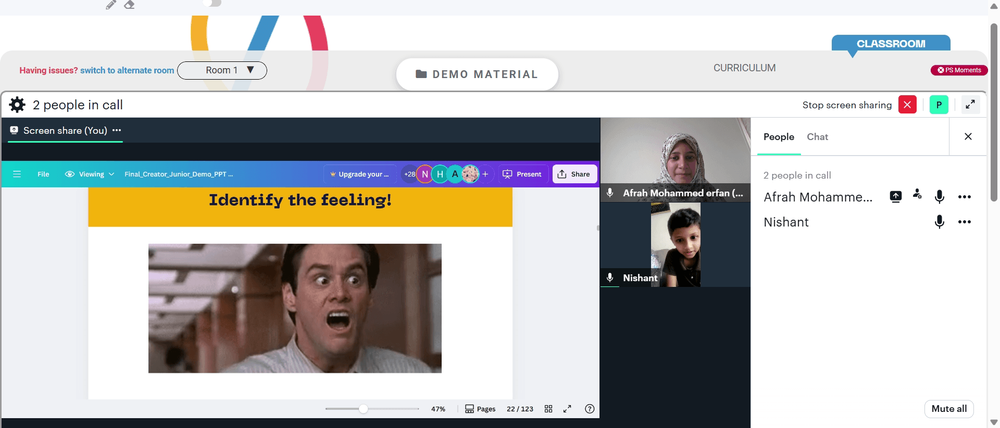Enter Canva fullscreen mode

click(x=567, y=409)
